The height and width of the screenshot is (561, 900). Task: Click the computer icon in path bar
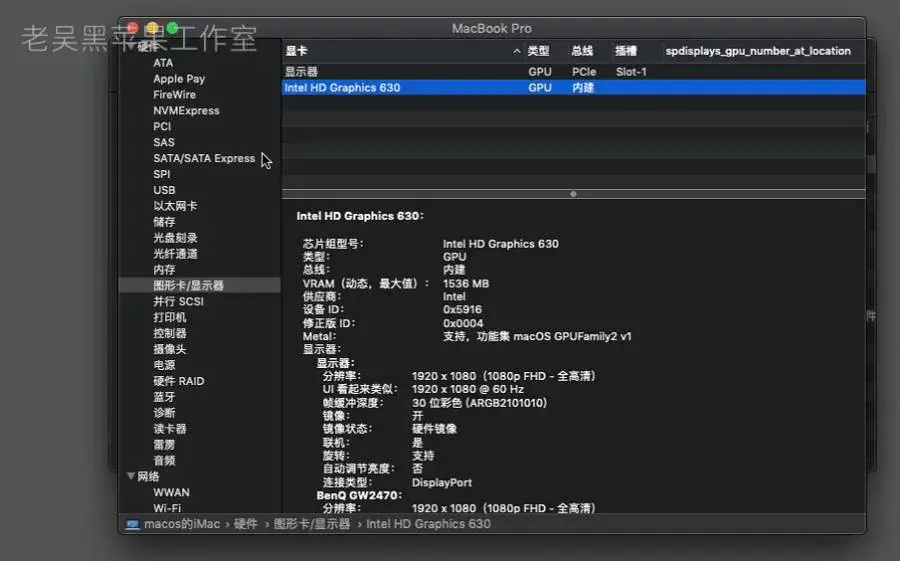[133, 524]
